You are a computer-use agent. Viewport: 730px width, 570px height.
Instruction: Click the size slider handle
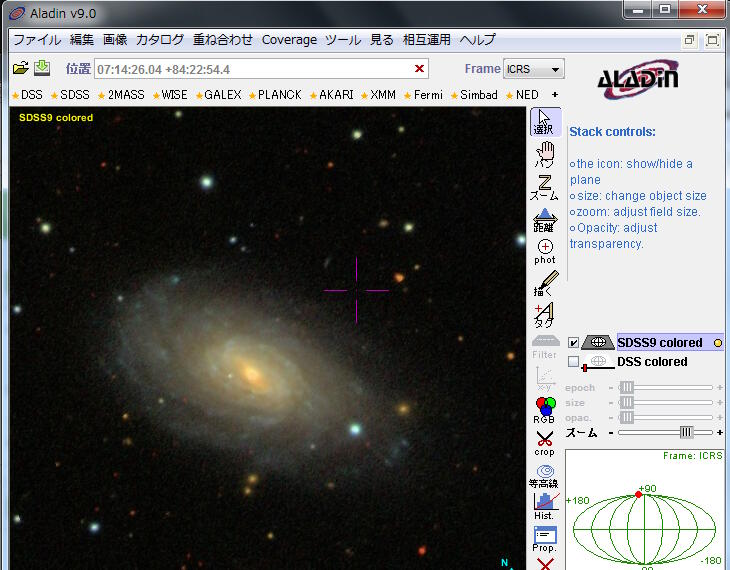pyautogui.click(x=627, y=402)
